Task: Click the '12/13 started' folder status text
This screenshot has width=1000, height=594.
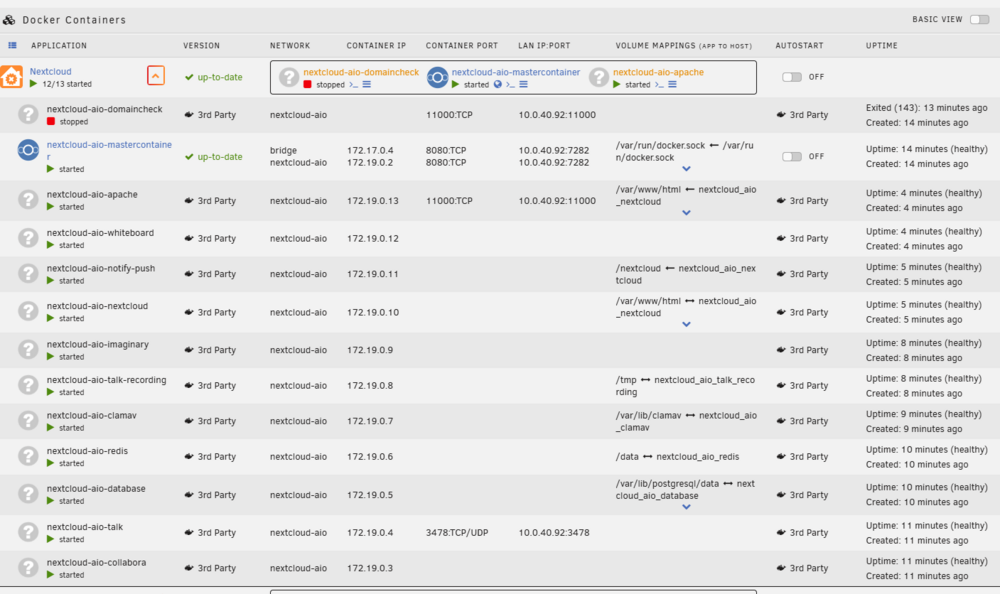Action: (x=67, y=84)
